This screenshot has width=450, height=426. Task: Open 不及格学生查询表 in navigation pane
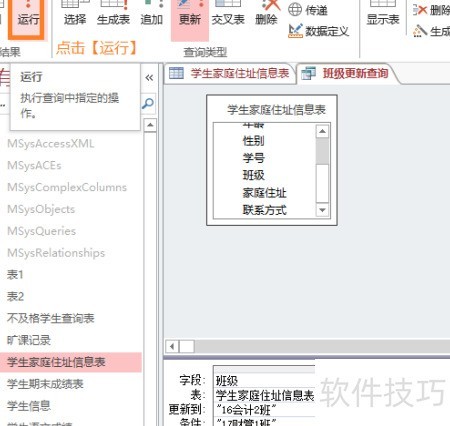click(x=51, y=318)
